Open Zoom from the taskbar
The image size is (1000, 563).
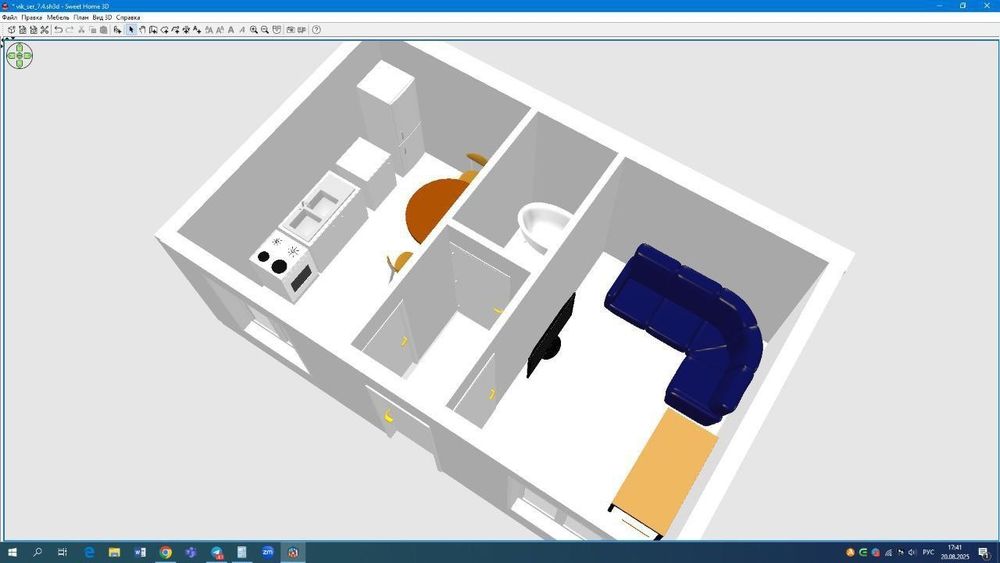(x=267, y=552)
